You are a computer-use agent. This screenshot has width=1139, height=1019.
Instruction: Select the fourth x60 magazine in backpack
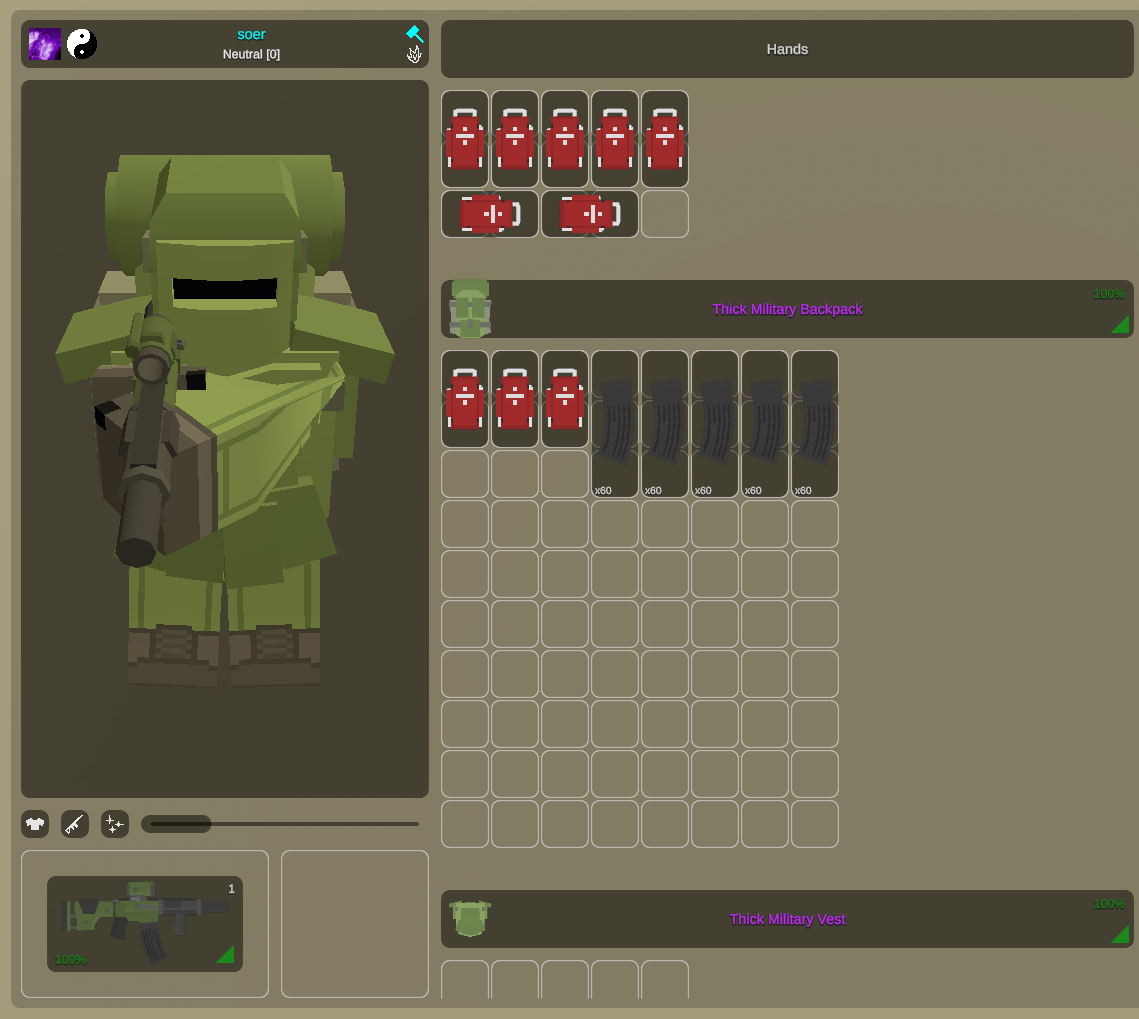[x=765, y=424]
